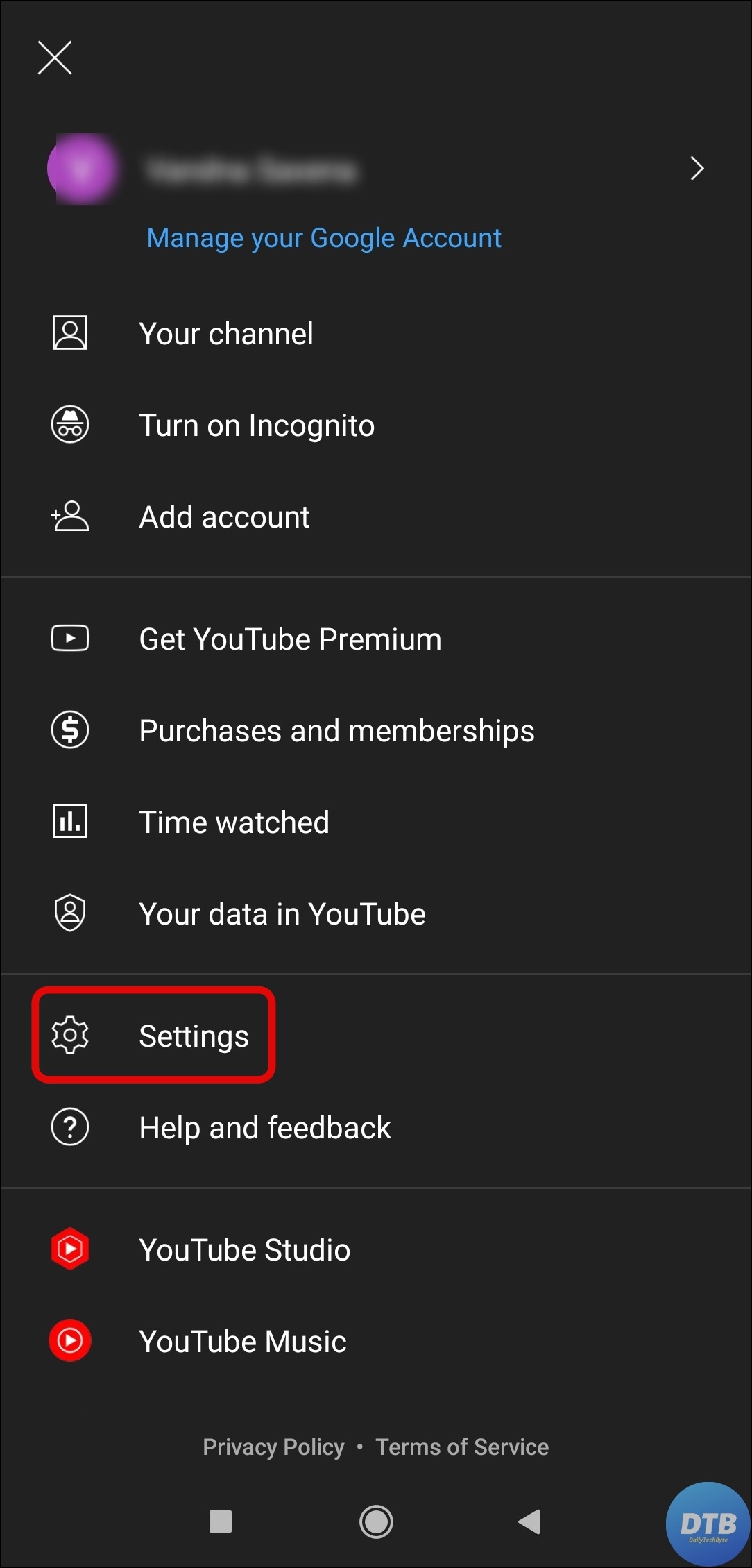Expand account switcher chevron arrow

coord(697,168)
